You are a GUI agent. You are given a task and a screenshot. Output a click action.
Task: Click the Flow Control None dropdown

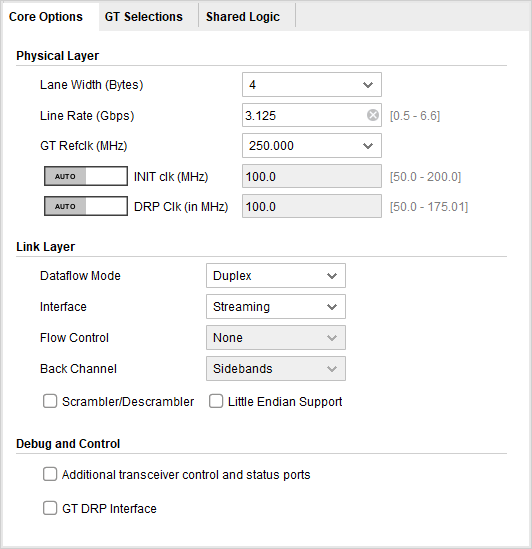click(276, 338)
